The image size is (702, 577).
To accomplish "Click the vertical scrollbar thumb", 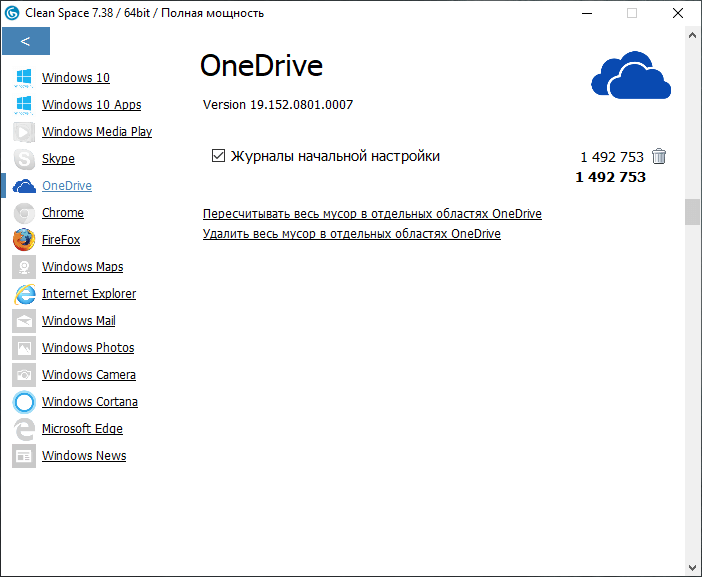I will [692, 212].
